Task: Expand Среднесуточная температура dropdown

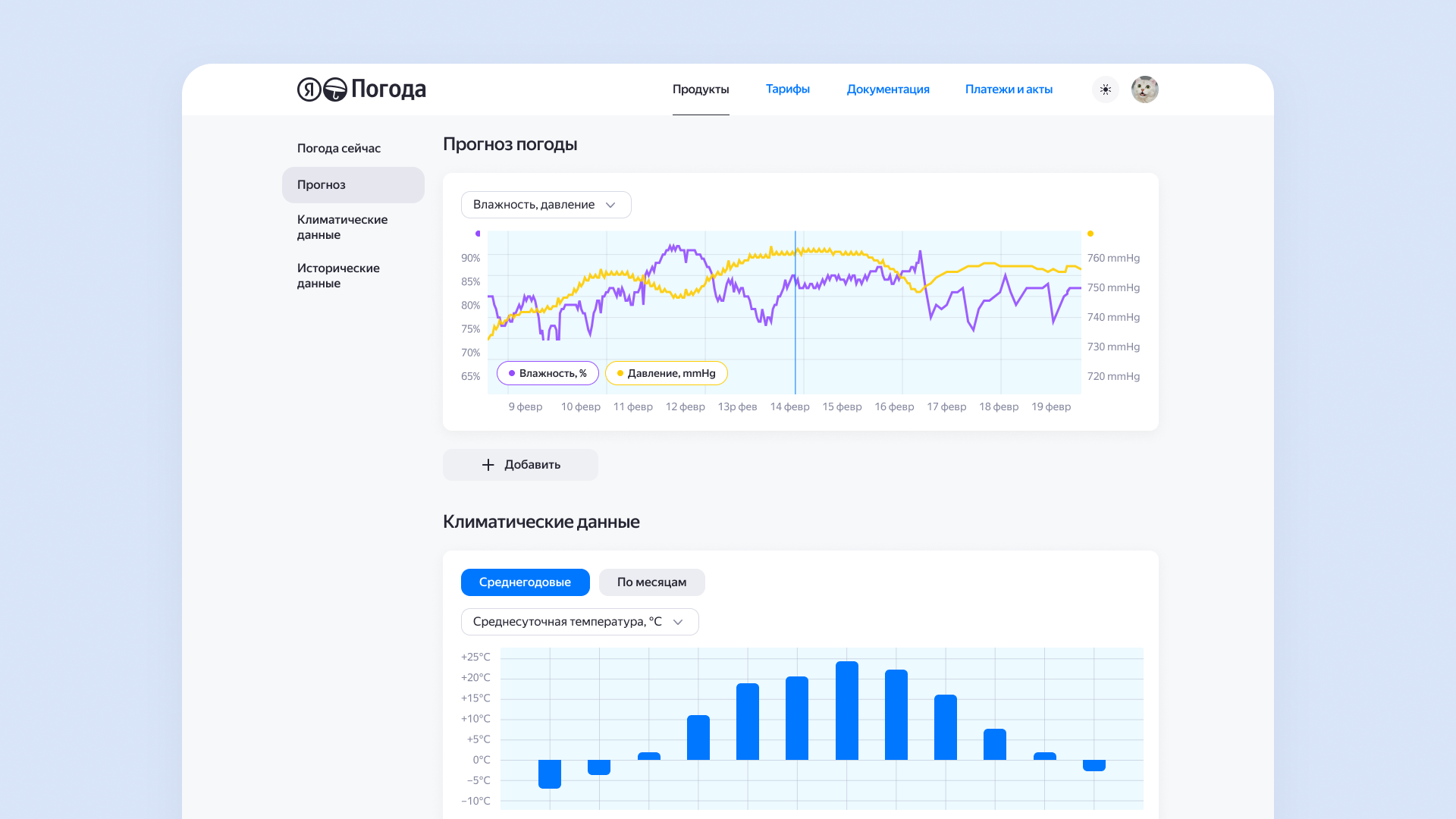Action: [579, 622]
